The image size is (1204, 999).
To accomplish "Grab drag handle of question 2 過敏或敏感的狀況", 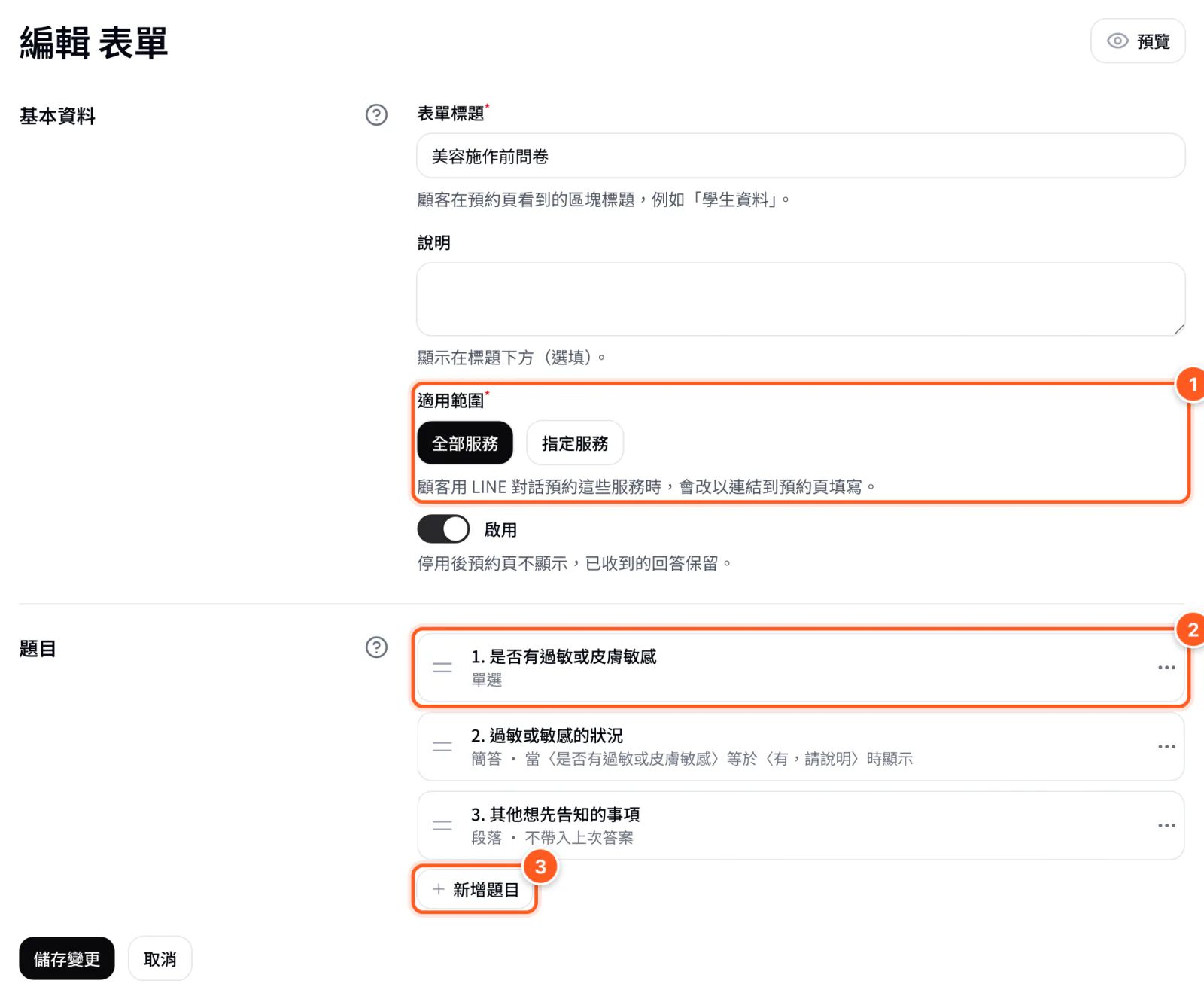I will pyautogui.click(x=442, y=747).
